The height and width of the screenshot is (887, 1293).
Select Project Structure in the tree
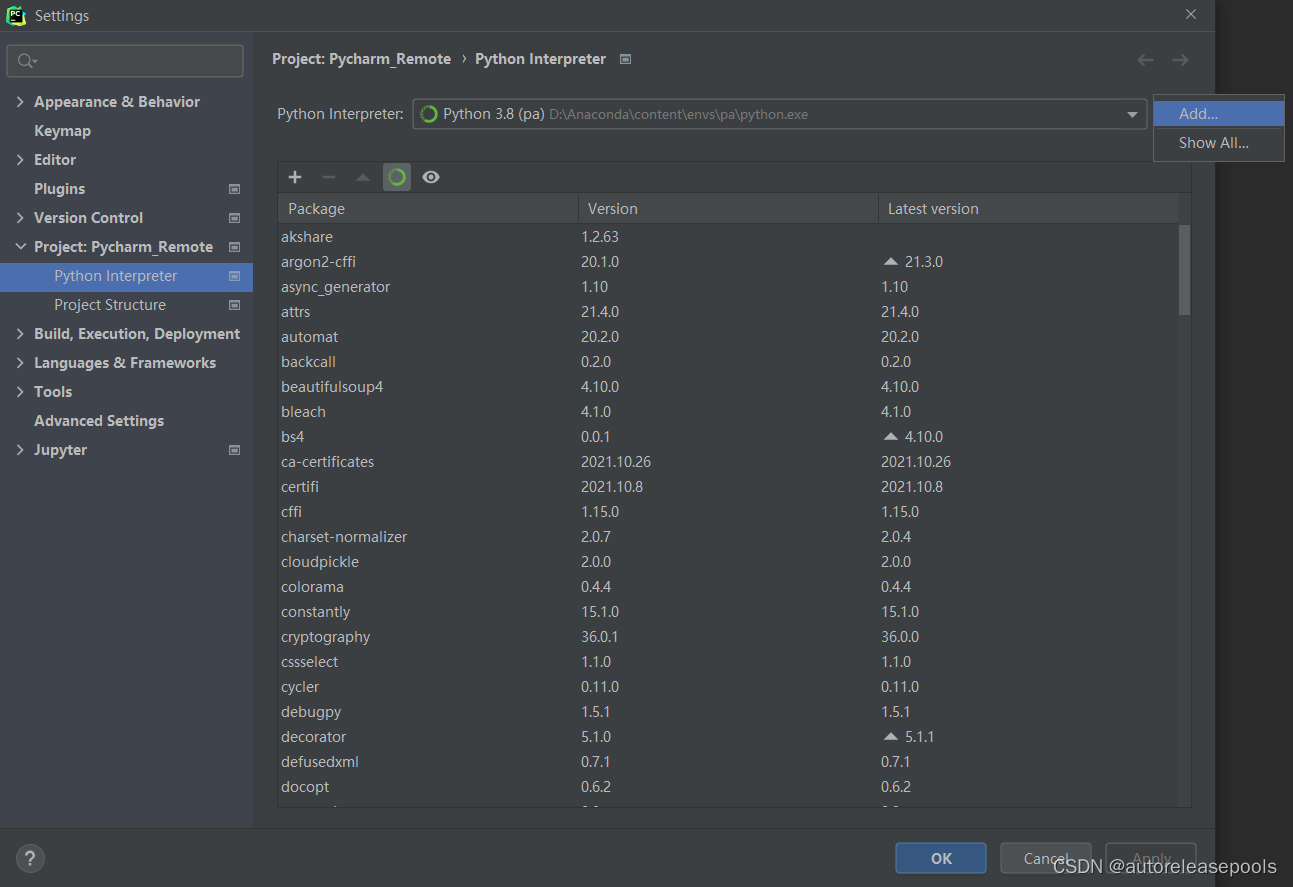coord(126,305)
